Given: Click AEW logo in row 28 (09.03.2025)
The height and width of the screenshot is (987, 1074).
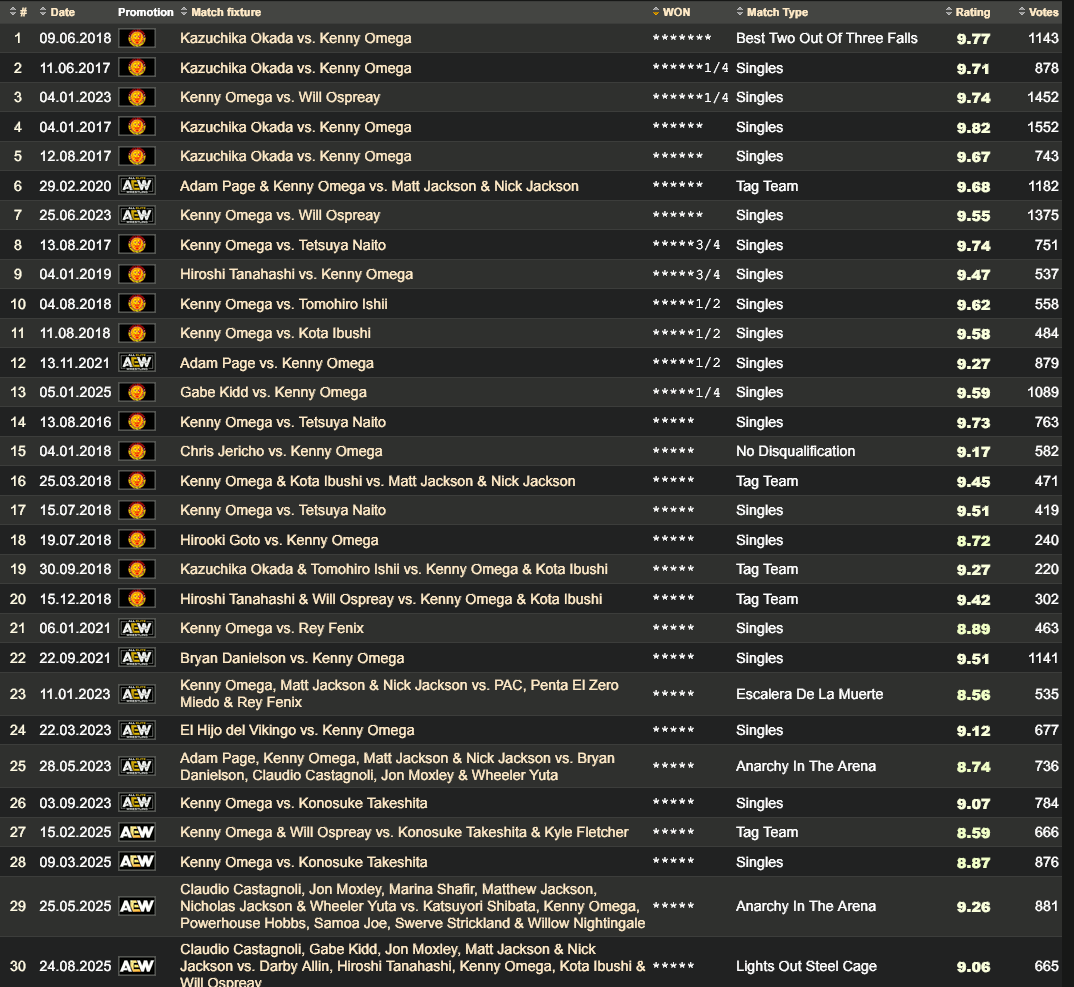Looking at the screenshot, I should [137, 862].
